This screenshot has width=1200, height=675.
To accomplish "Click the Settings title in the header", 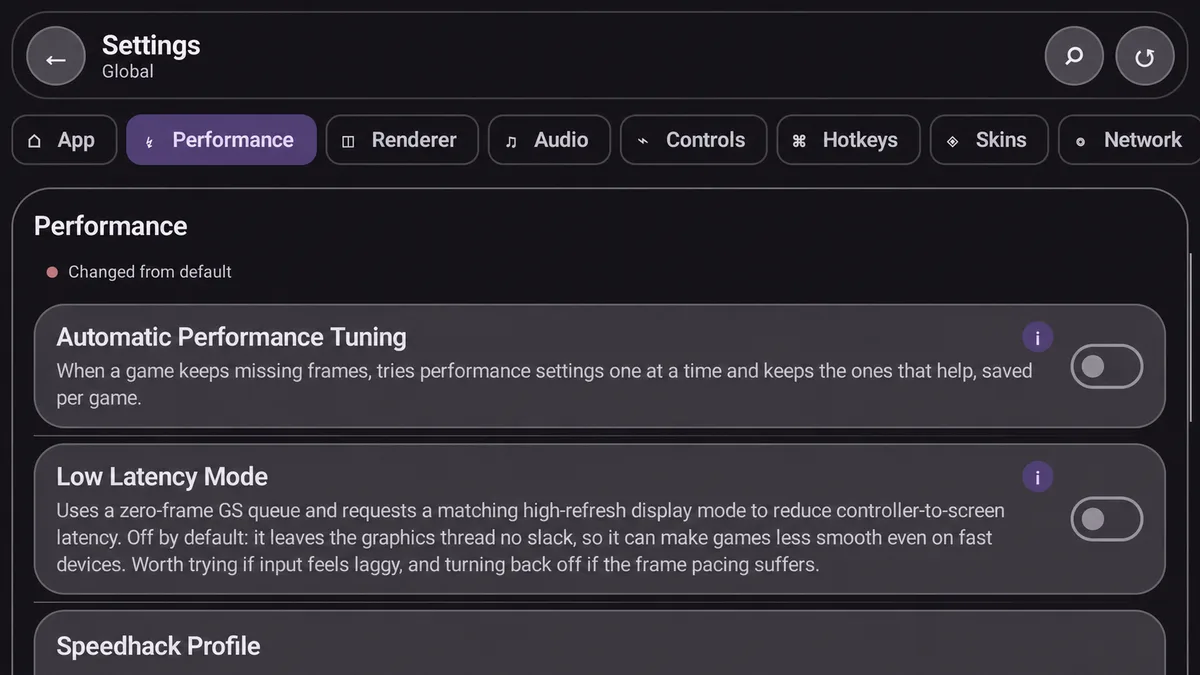I will click(151, 45).
